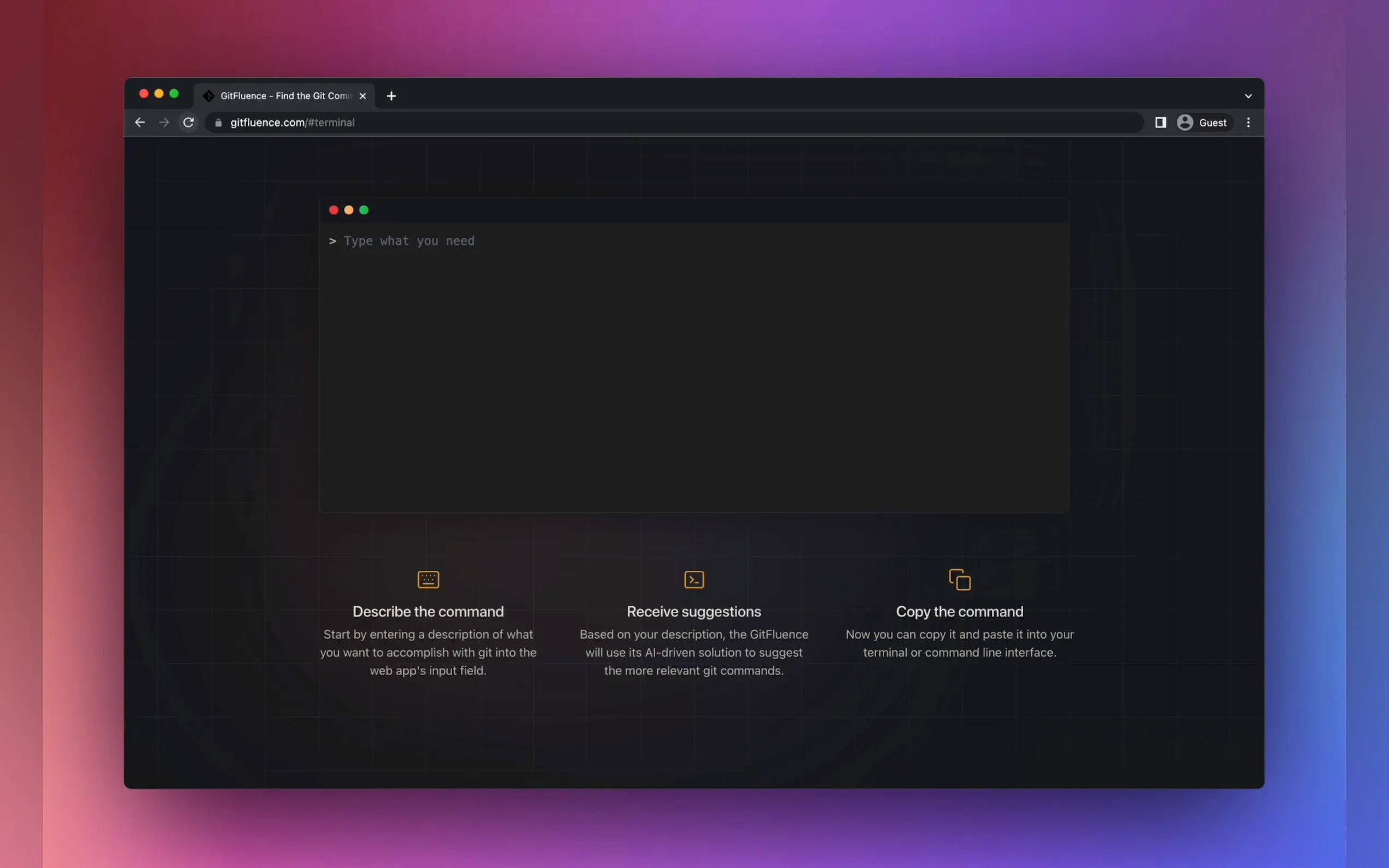Click the copy icon above Copy

click(960, 579)
